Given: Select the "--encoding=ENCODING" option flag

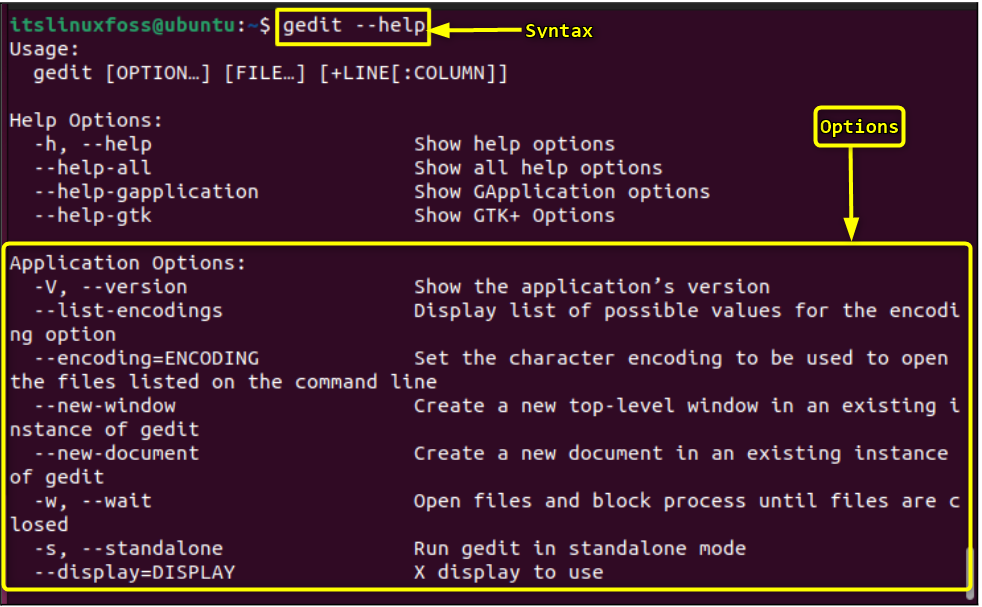Looking at the screenshot, I should coord(147,359).
